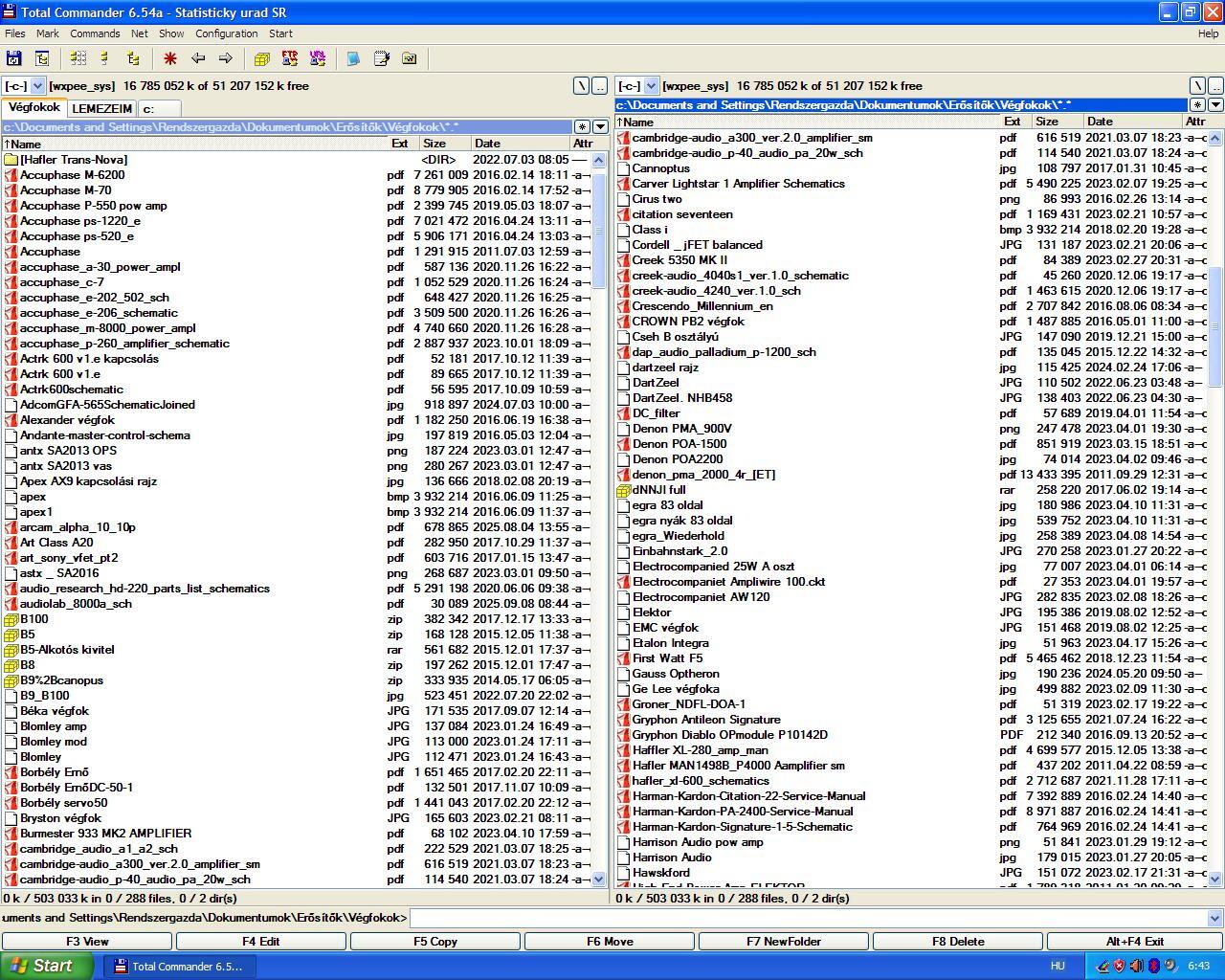Open the Commands menu

[95, 33]
